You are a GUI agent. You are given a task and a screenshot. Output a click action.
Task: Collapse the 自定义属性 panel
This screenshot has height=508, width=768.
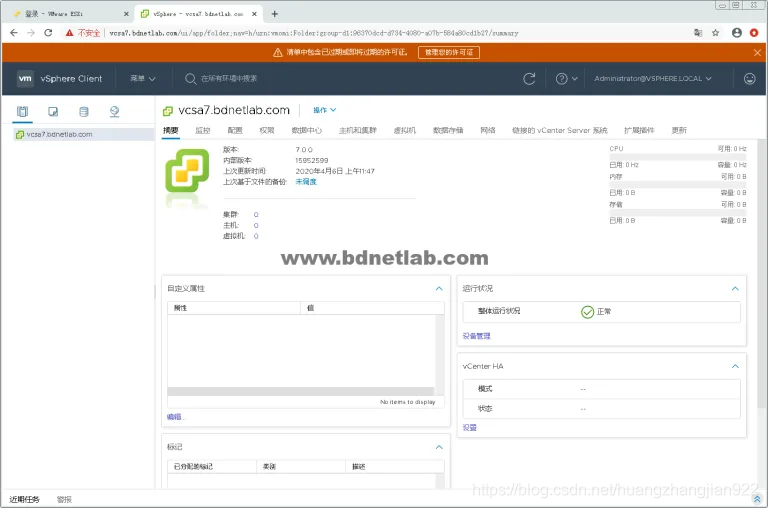click(439, 289)
